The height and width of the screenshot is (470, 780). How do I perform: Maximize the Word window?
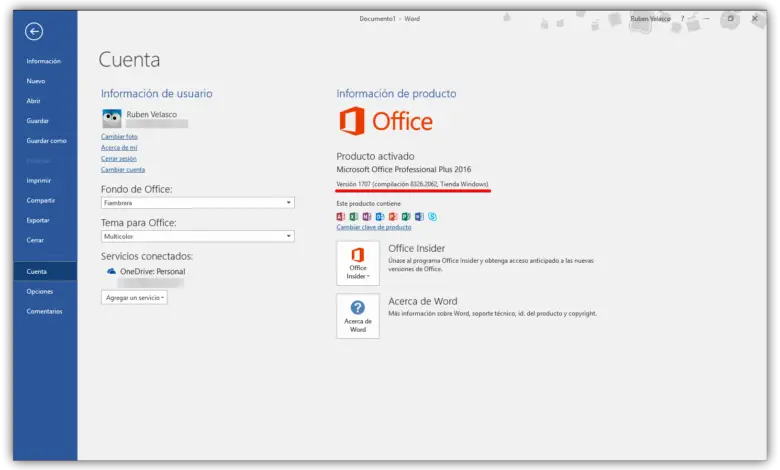coord(730,18)
